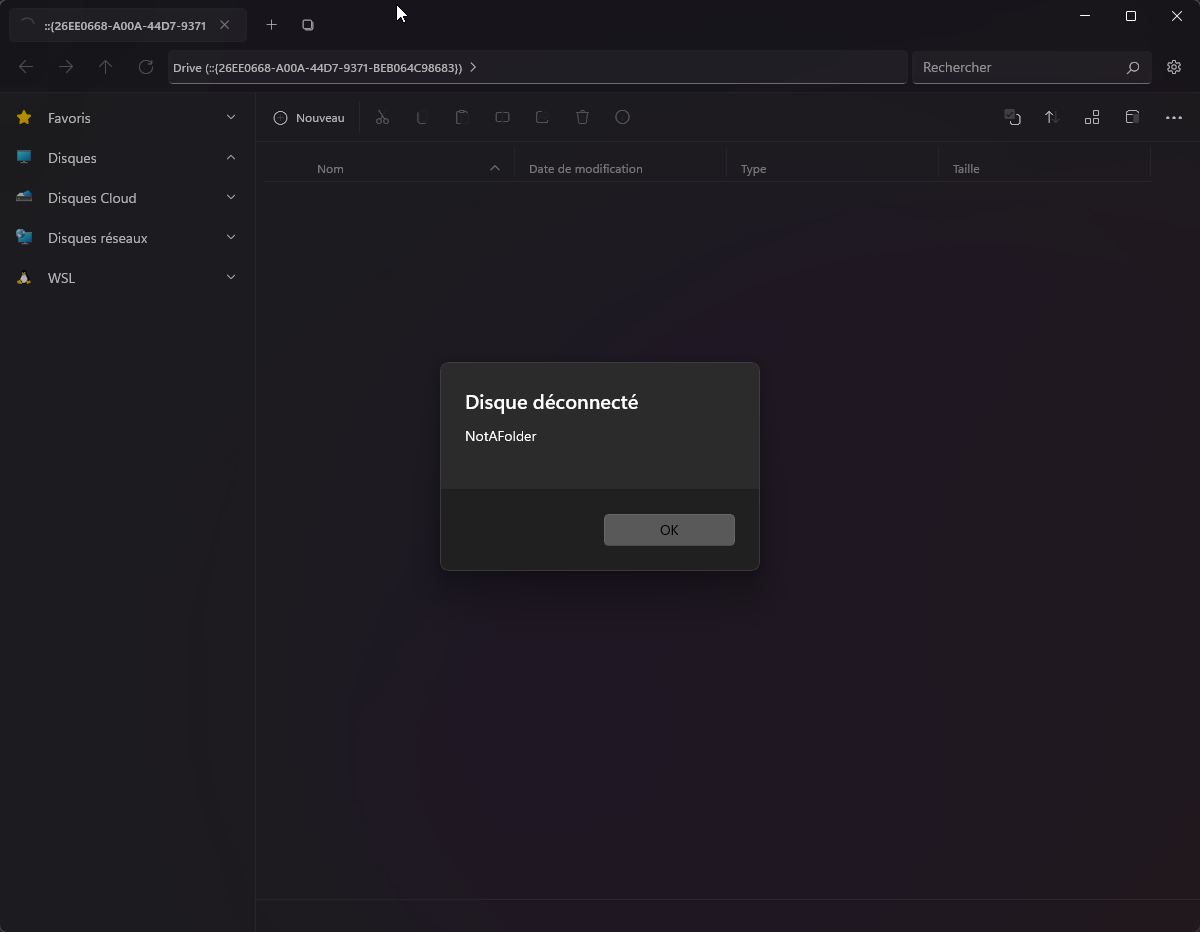
Task: Click the WSL penguin icon
Action: [x=24, y=278]
